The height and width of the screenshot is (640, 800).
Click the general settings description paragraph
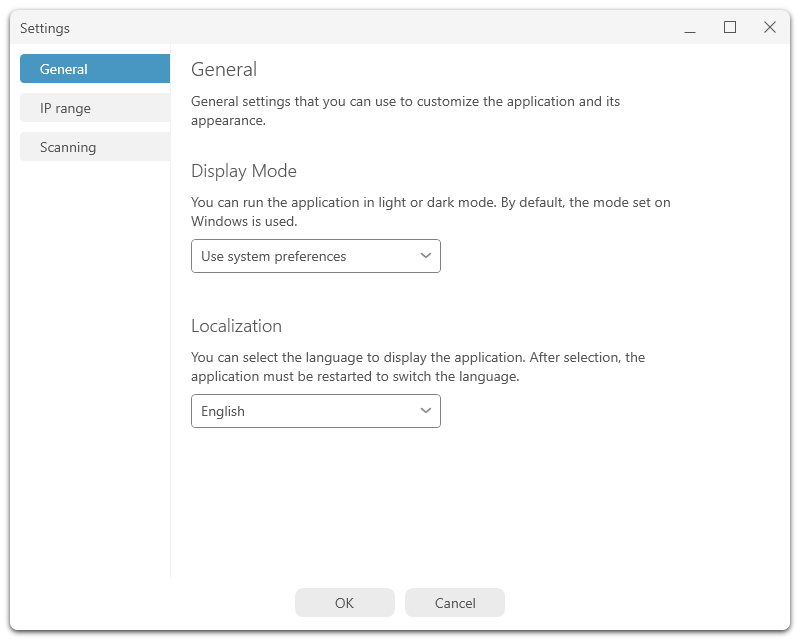click(x=406, y=111)
